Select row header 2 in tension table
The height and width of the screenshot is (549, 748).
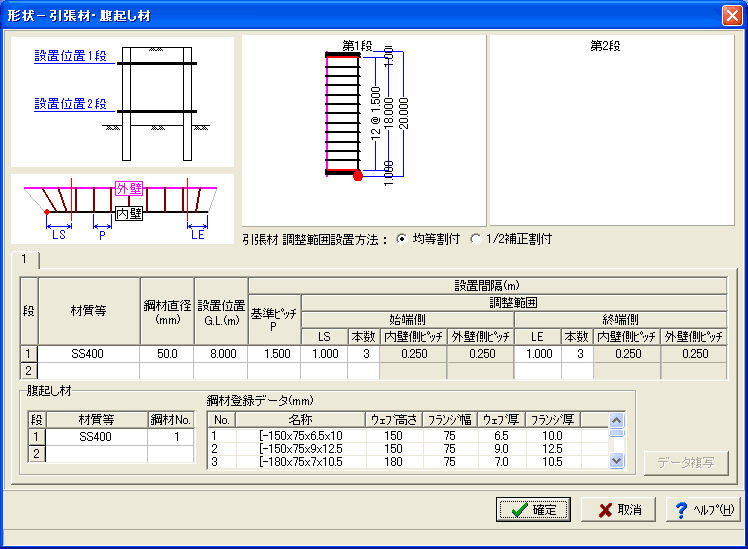(x=29, y=371)
